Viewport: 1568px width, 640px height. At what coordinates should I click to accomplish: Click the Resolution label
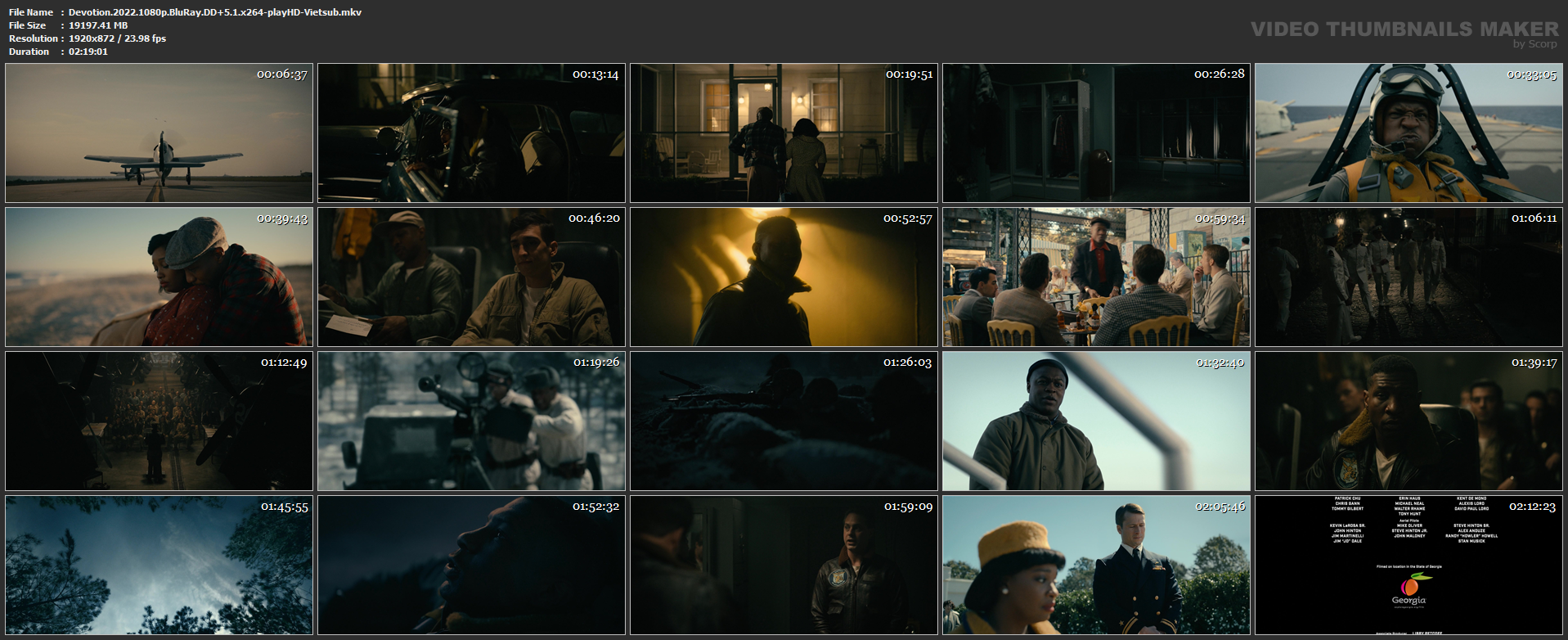pos(34,38)
